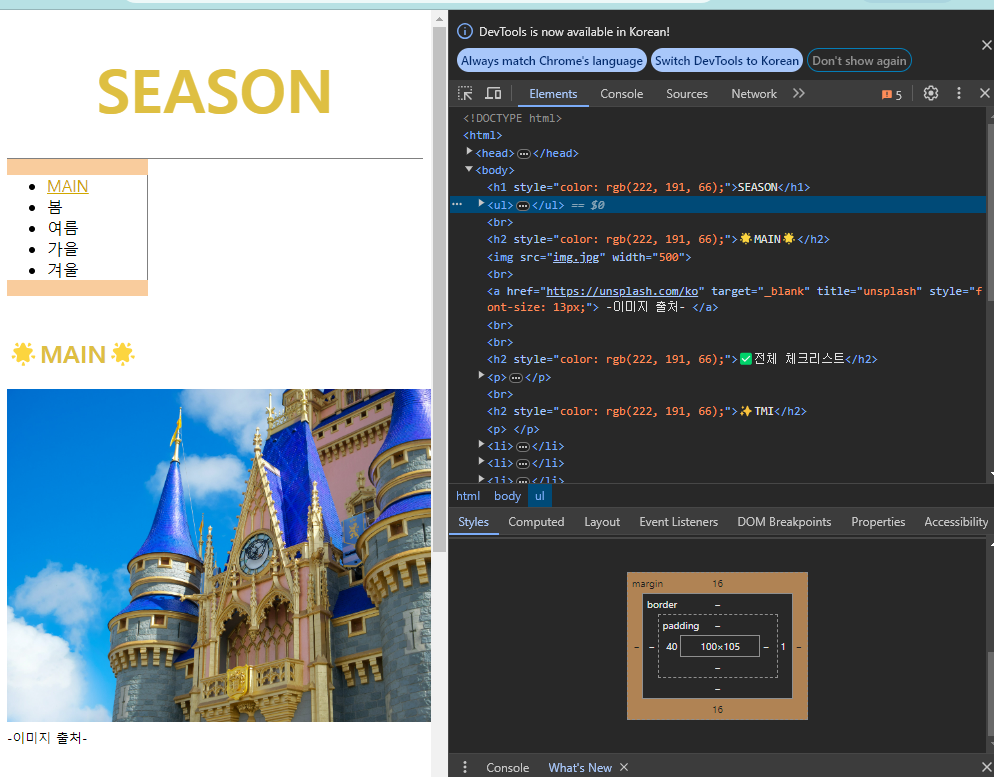Click the SEASON heading on the page

(x=214, y=92)
